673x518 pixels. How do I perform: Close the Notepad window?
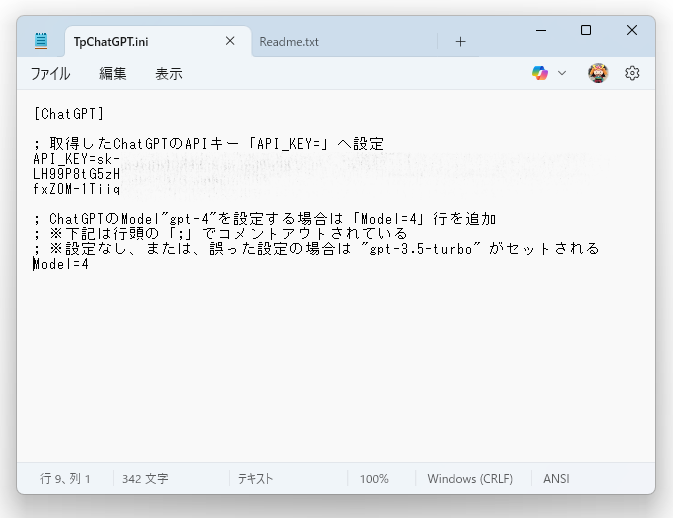[632, 30]
